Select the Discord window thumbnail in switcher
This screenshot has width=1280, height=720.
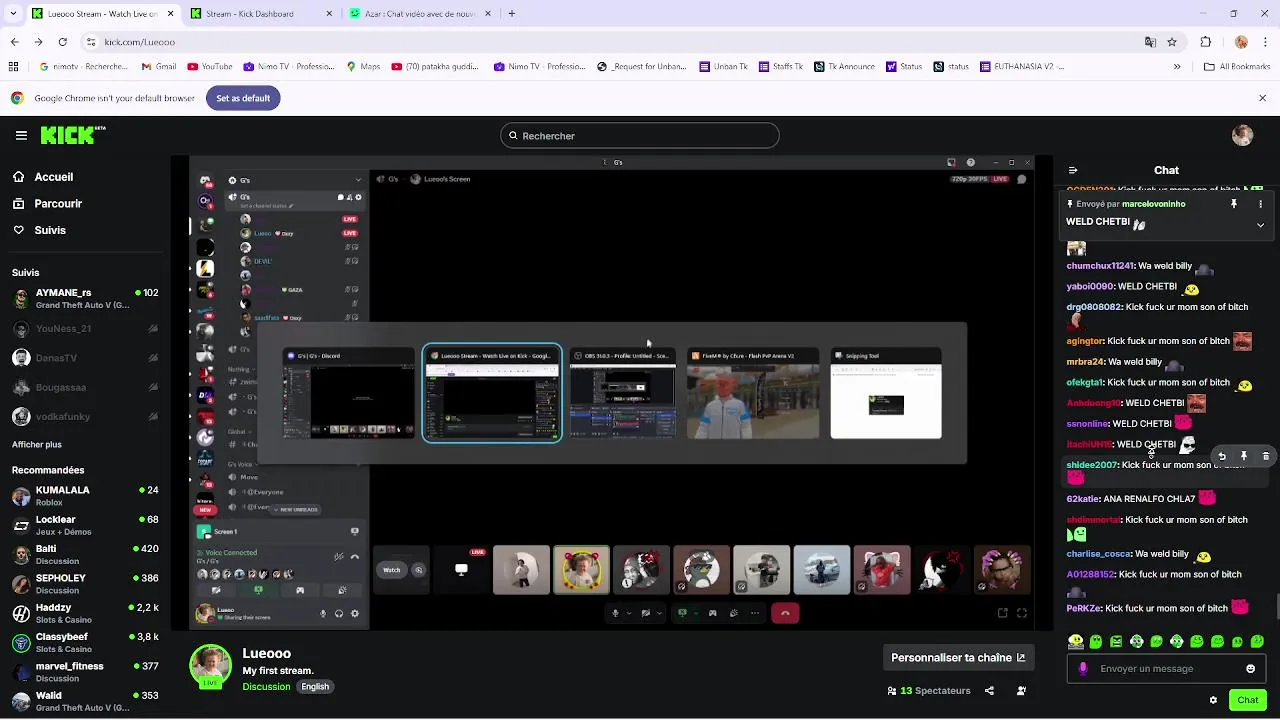coord(348,393)
